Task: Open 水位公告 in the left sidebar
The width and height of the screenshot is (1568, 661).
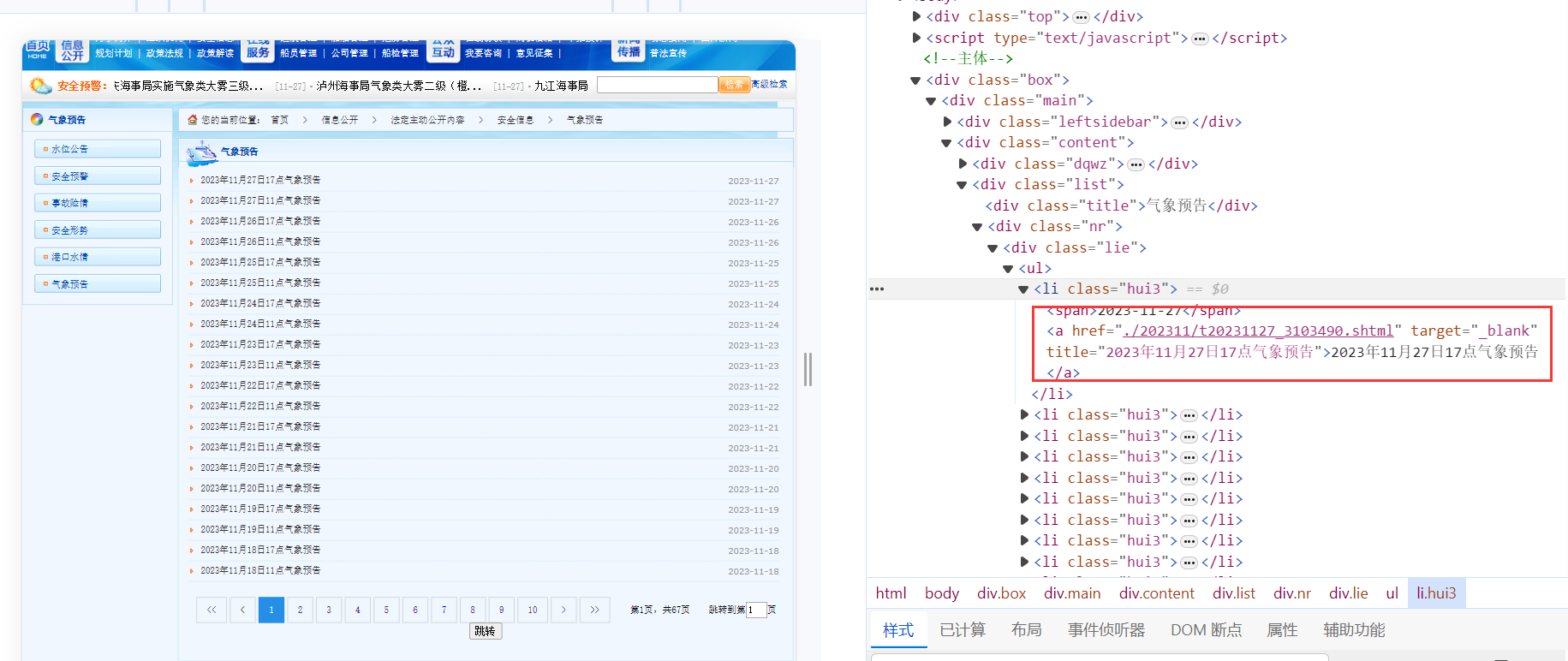Action: pos(70,149)
